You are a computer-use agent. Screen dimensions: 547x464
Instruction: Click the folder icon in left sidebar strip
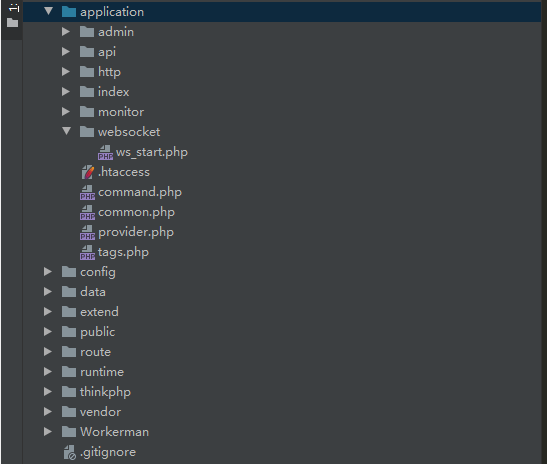point(13,23)
